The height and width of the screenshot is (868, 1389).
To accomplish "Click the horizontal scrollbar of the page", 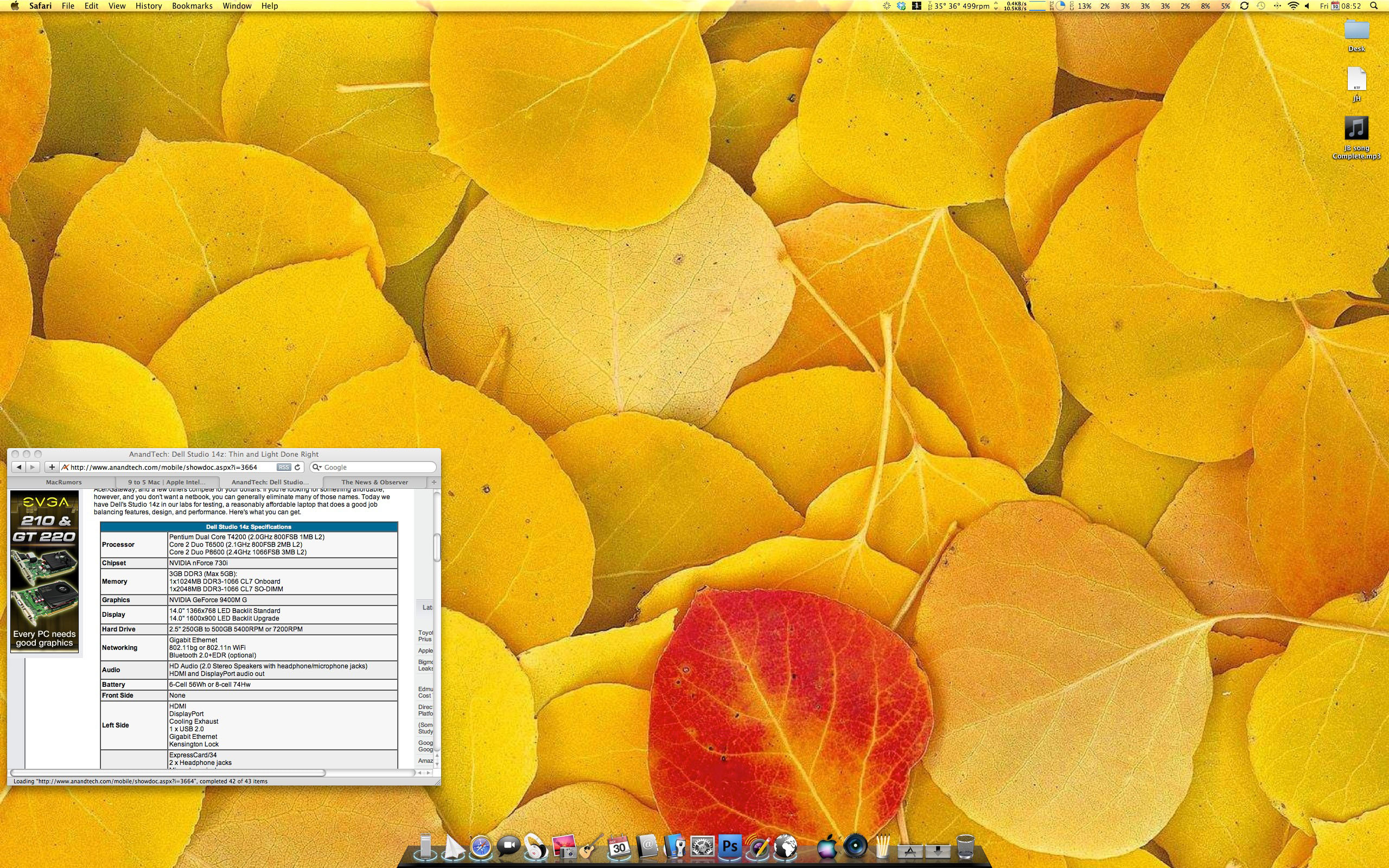I will [x=168, y=773].
